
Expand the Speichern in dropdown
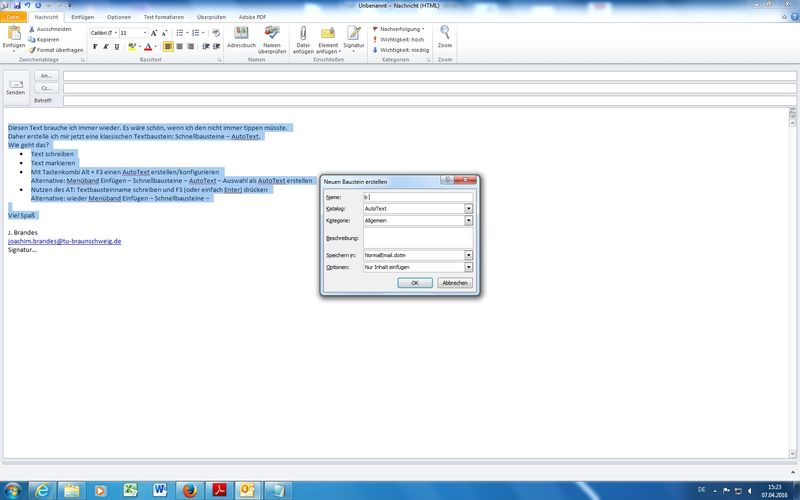[468, 255]
